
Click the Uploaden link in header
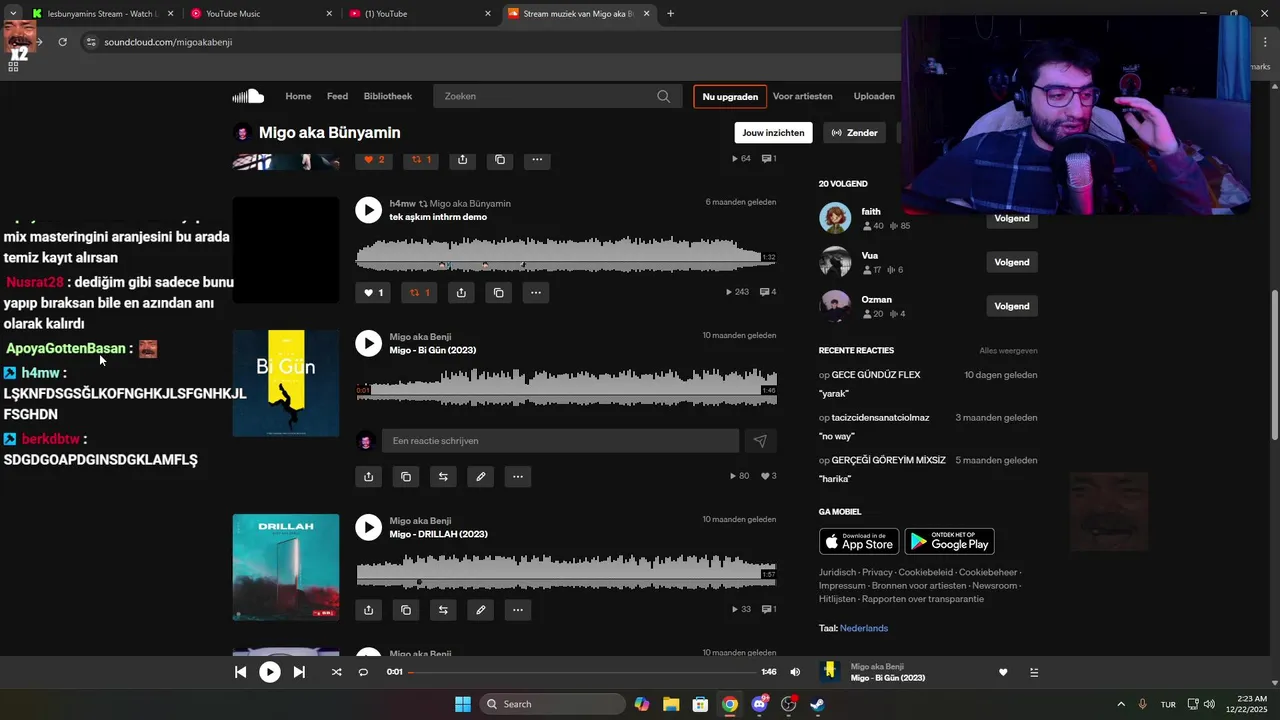click(874, 96)
